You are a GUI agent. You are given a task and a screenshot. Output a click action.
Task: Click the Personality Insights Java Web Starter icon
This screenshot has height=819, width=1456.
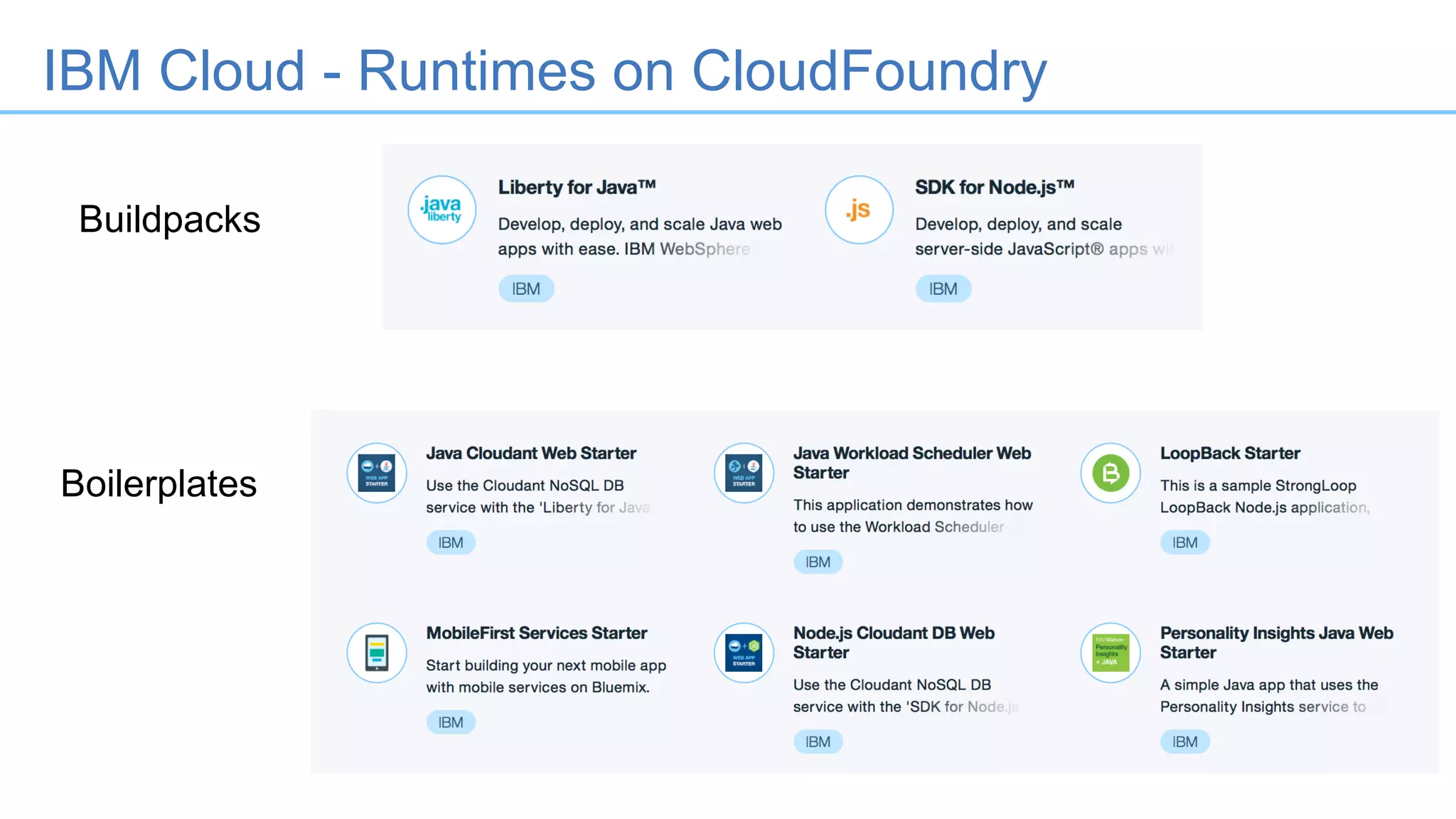click(x=1110, y=653)
